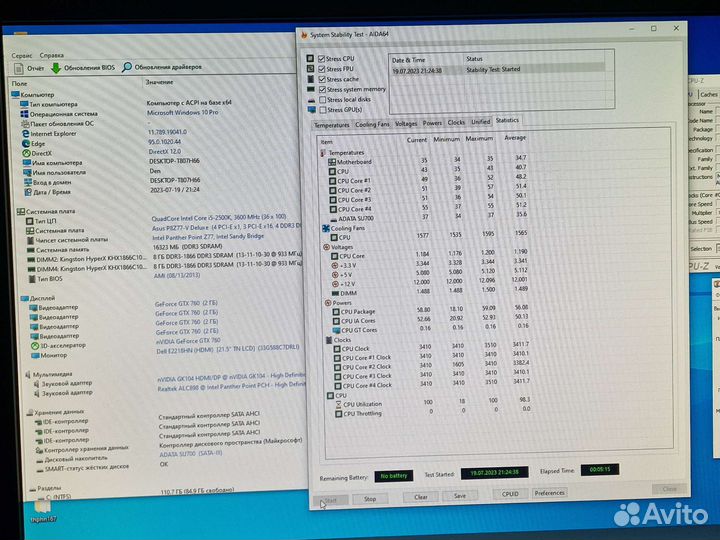This screenshot has width=720, height=540.
Task: Enable the Stress GPU(s) checkbox
Action: coord(323,110)
